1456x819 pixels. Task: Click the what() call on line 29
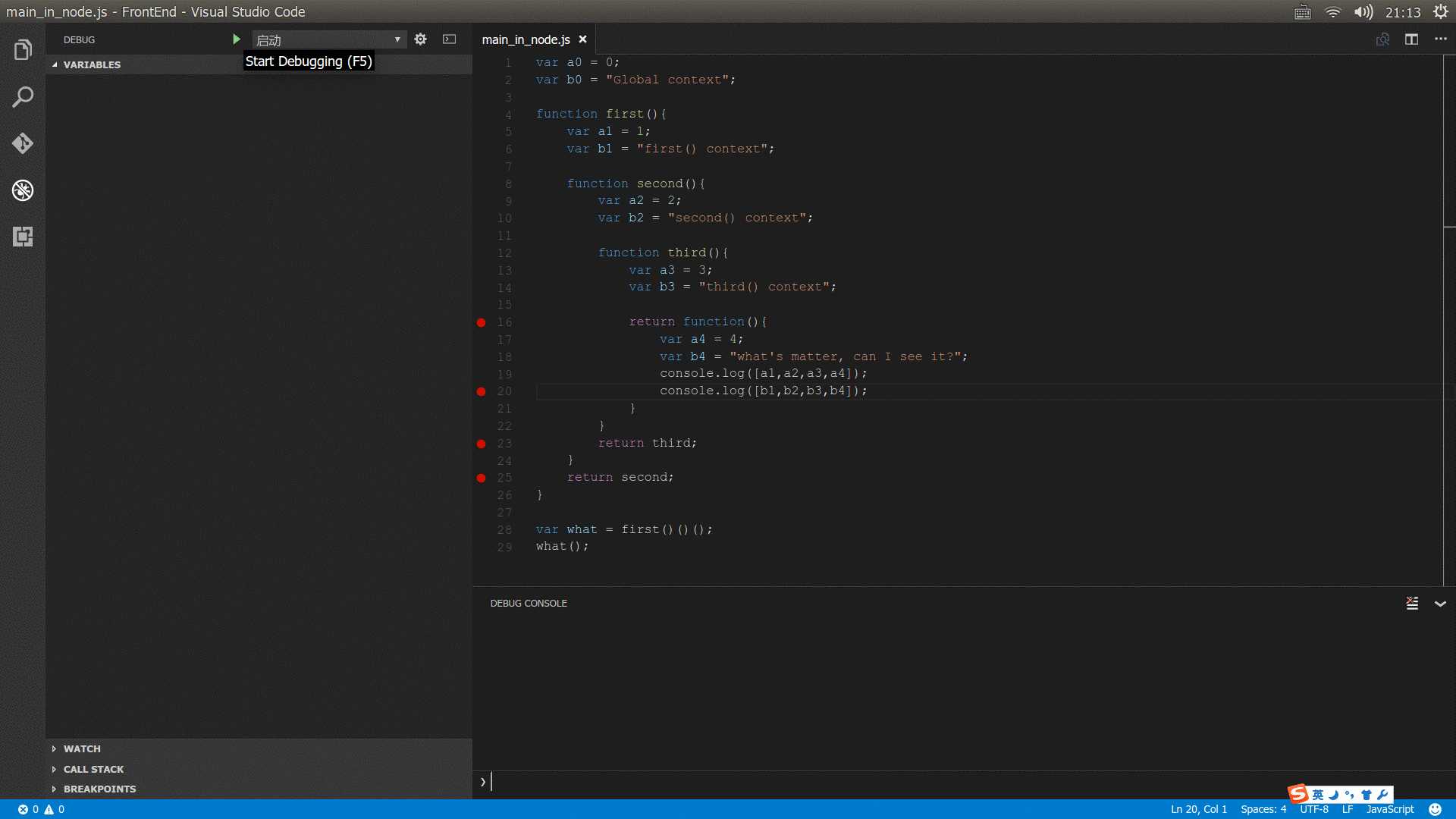(x=562, y=546)
